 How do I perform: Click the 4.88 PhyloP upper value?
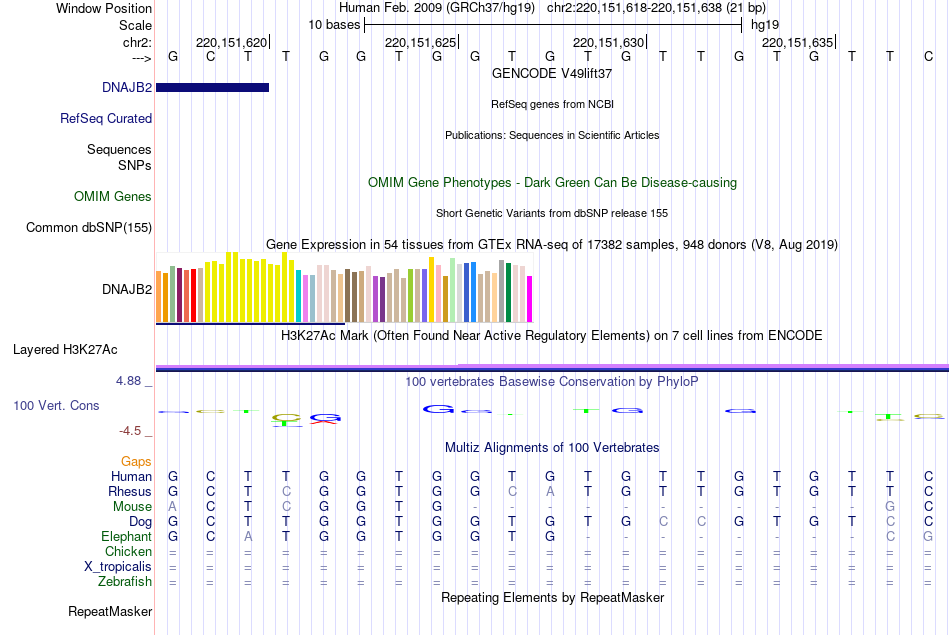pyautogui.click(x=128, y=381)
